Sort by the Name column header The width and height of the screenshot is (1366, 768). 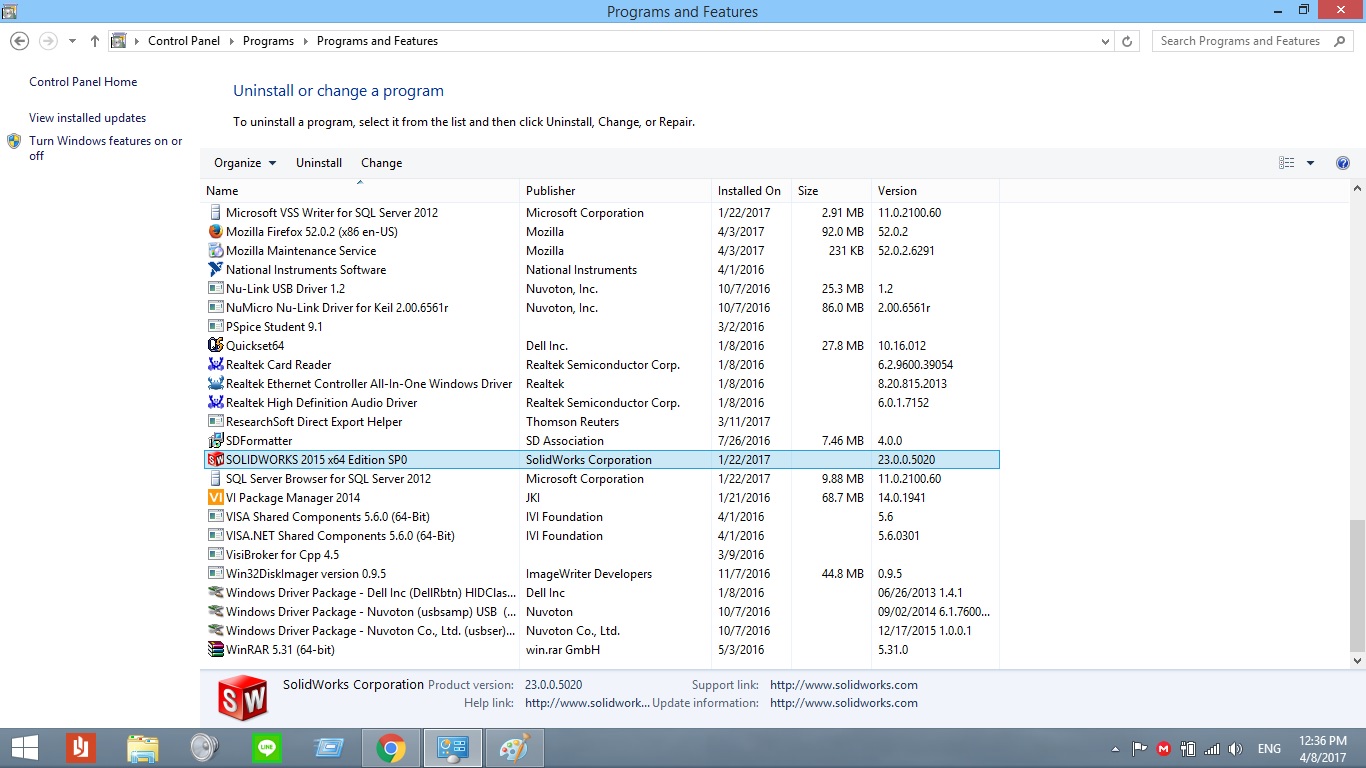[360, 191]
